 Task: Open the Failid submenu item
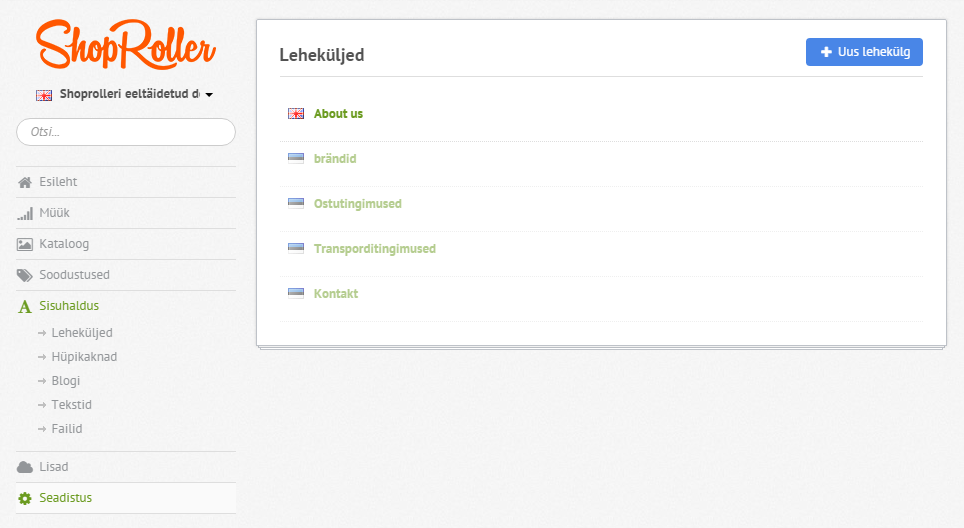coord(66,428)
